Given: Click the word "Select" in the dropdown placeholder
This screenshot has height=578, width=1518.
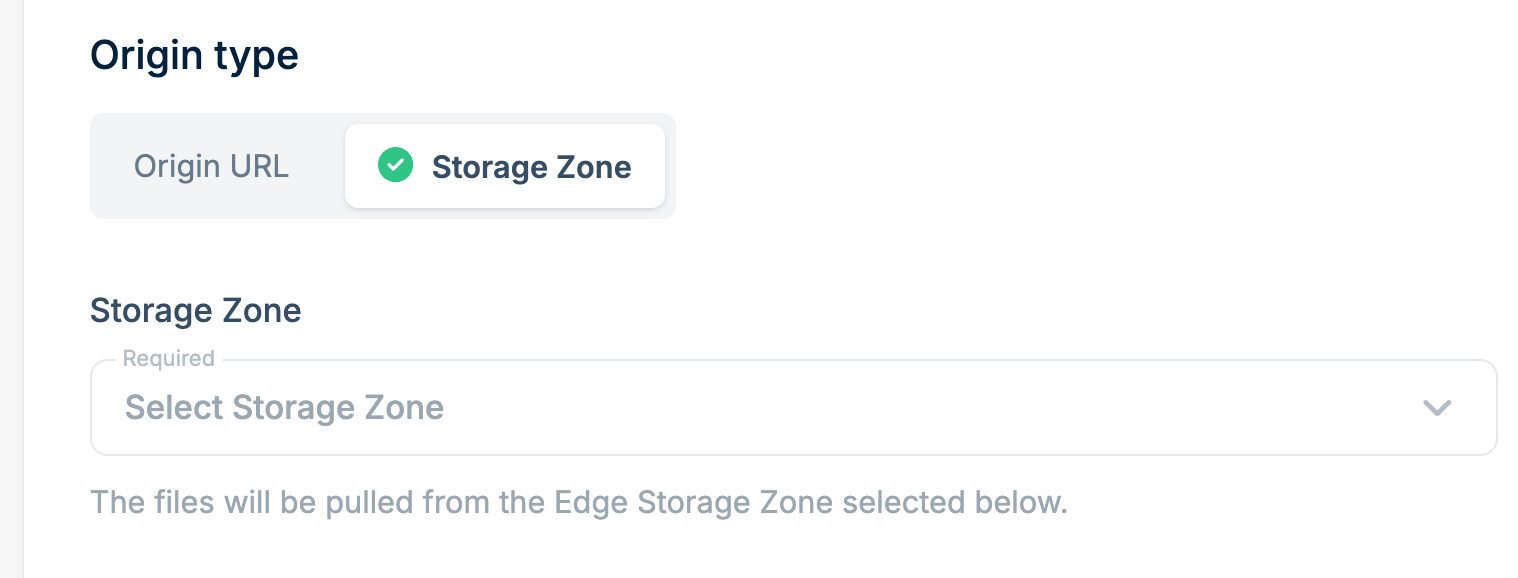Looking at the screenshot, I should [x=174, y=407].
